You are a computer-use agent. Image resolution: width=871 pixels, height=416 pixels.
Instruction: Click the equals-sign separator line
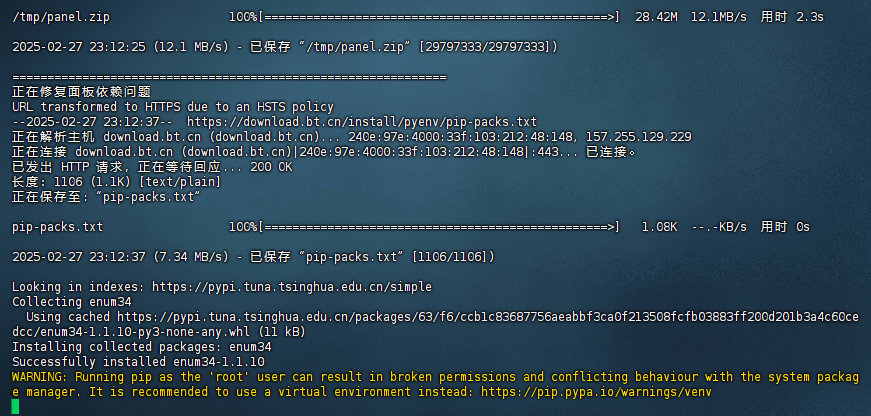pos(229,77)
